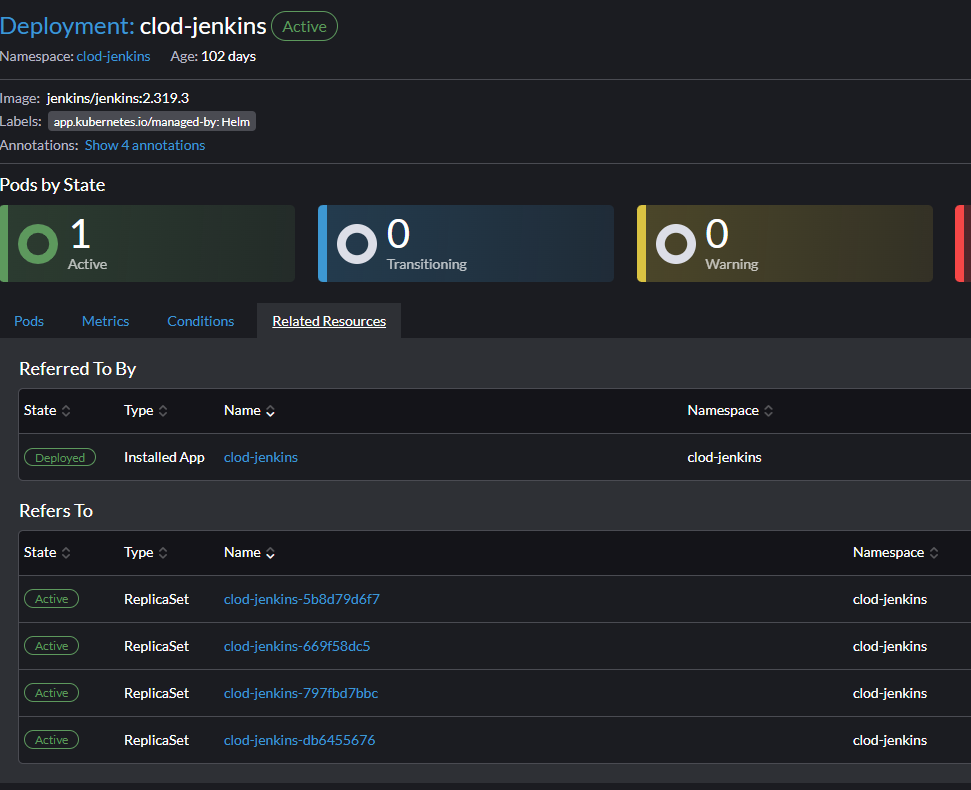Click the Deployed state badge
Screen dimensions: 971x790
[x=59, y=457]
